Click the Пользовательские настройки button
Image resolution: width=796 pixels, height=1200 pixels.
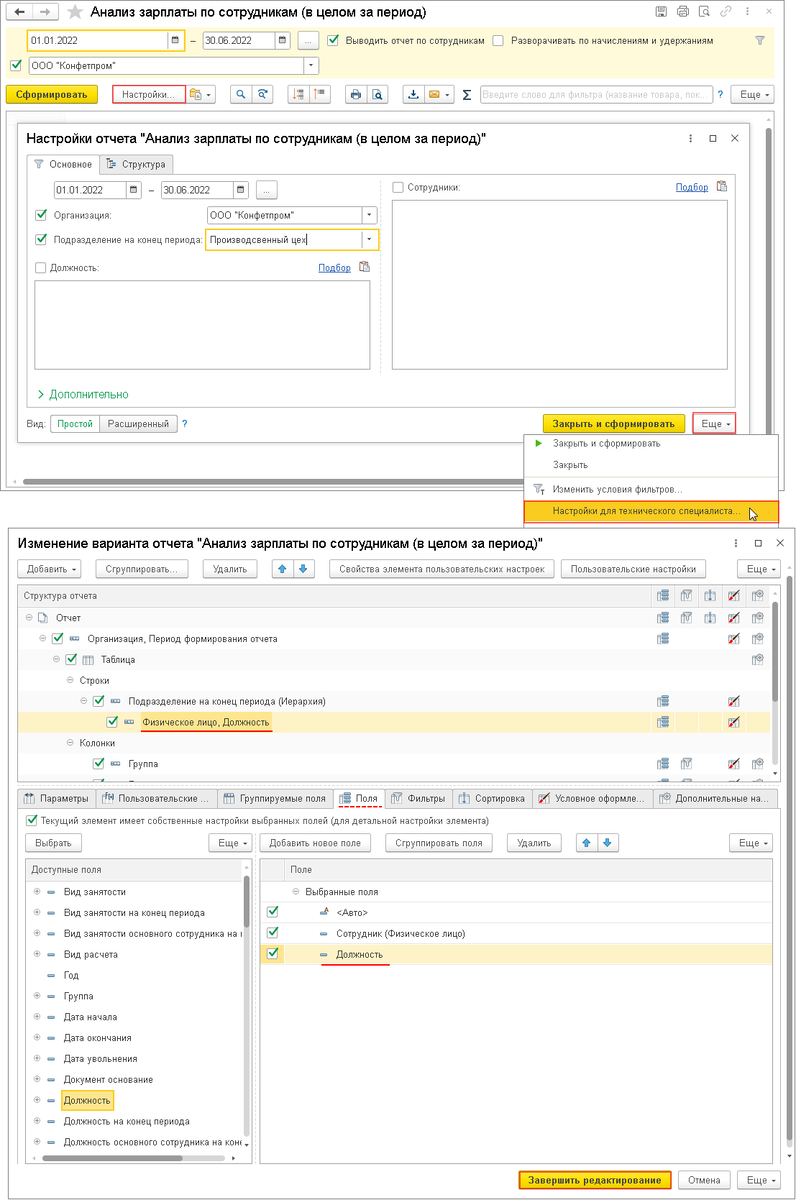click(634, 569)
